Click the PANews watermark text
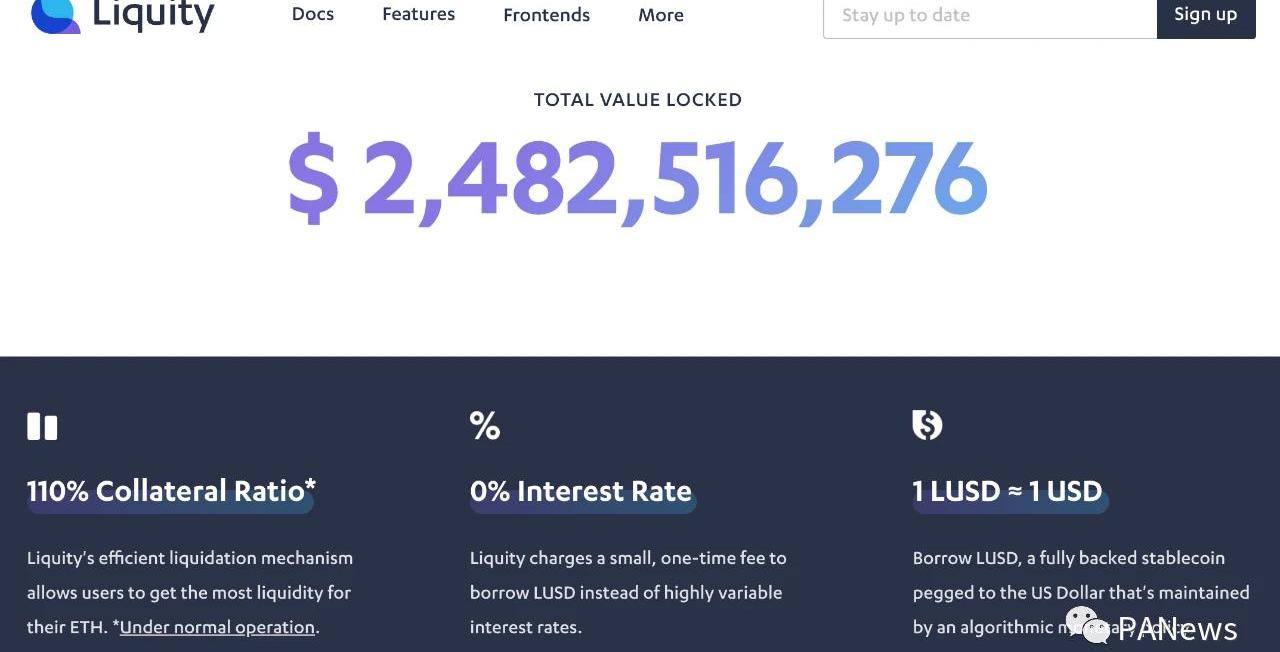The width and height of the screenshot is (1280, 652). click(x=1180, y=629)
